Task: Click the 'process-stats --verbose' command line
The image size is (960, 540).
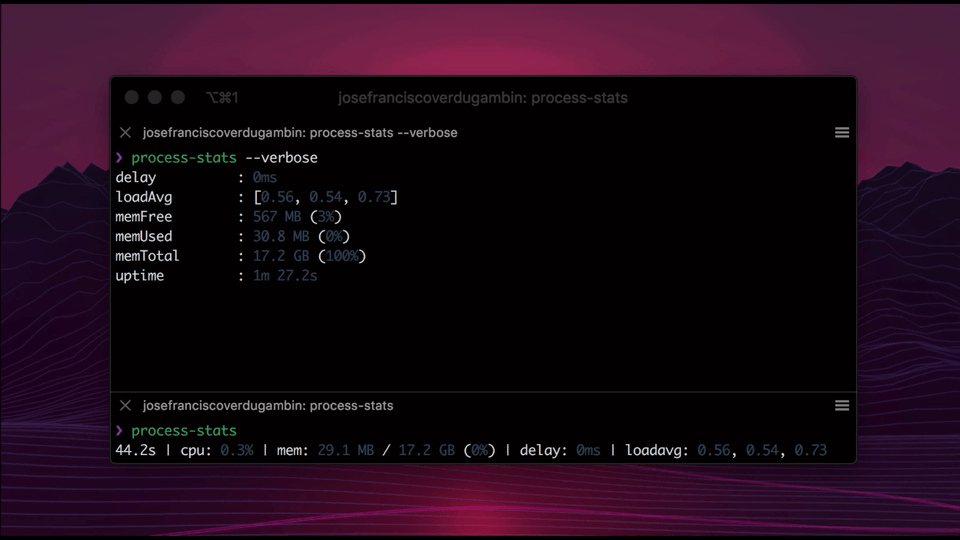Action: click(224, 158)
